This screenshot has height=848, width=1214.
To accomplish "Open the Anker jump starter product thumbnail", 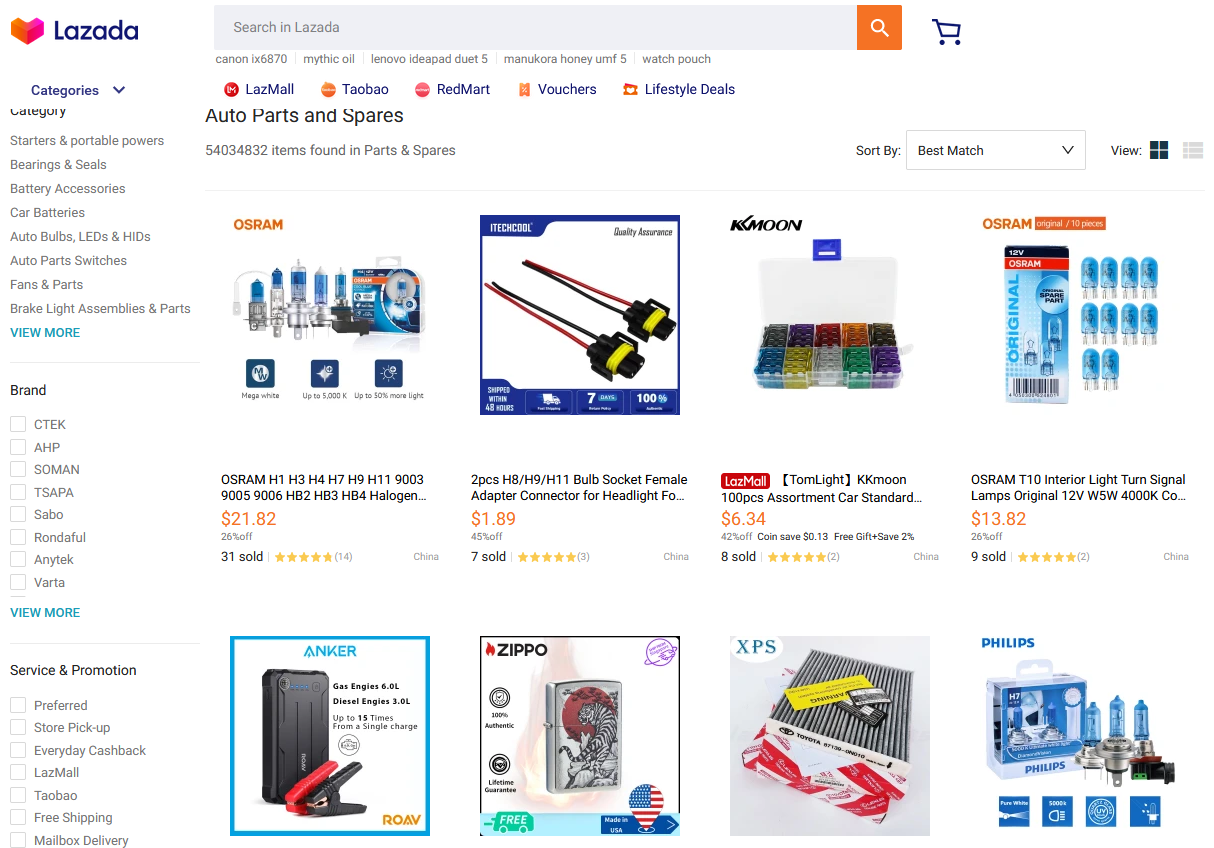I will 330,735.
